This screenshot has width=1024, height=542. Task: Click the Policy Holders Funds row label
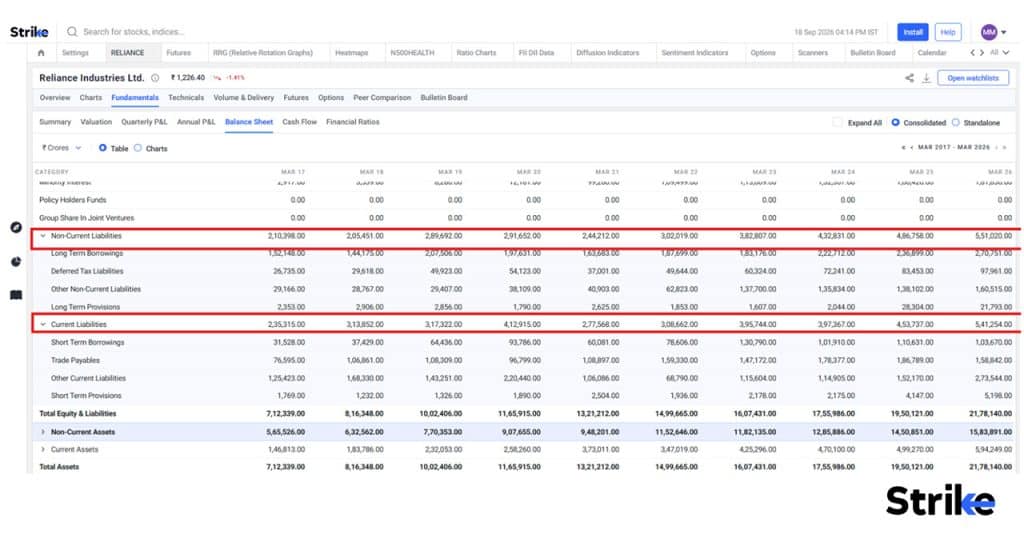click(72, 200)
